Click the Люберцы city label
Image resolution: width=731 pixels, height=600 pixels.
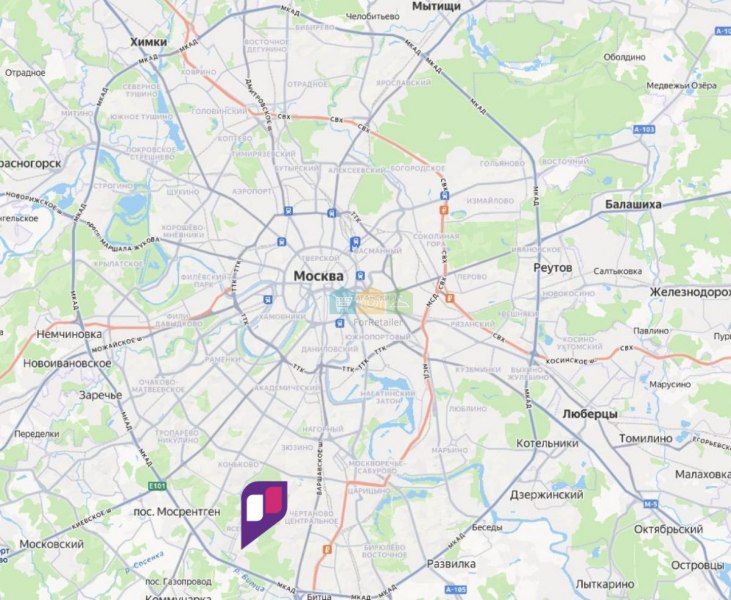tap(590, 414)
